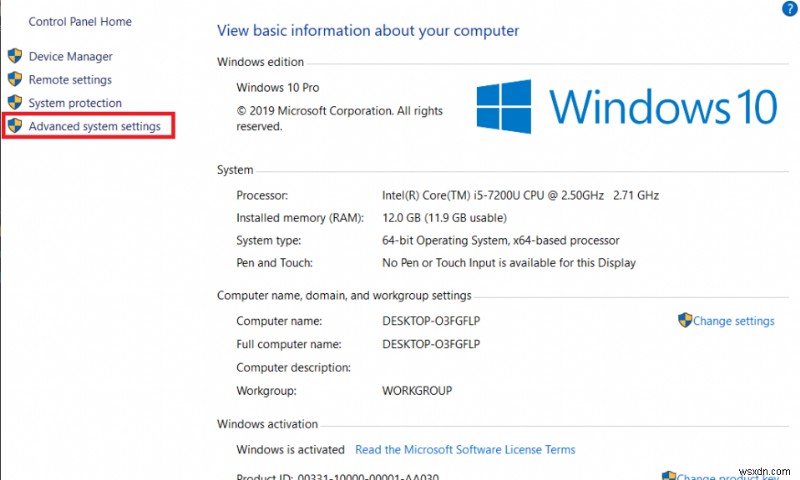Click the WORKGROUP value text
Viewport: 800px width, 480px height.
click(417, 391)
